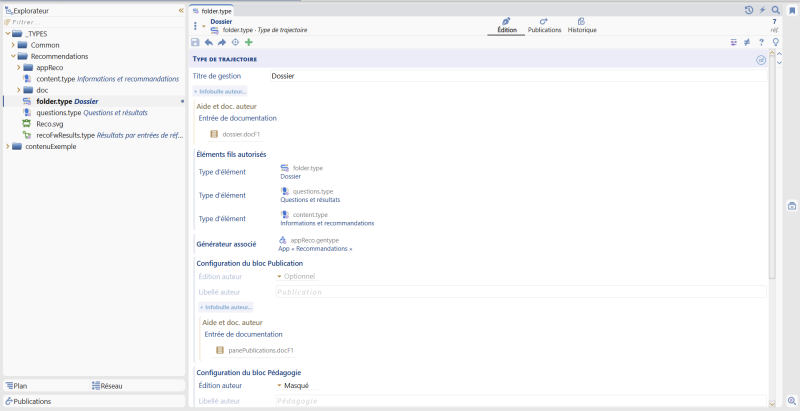Click the next-section down chevron at far right

779,63
